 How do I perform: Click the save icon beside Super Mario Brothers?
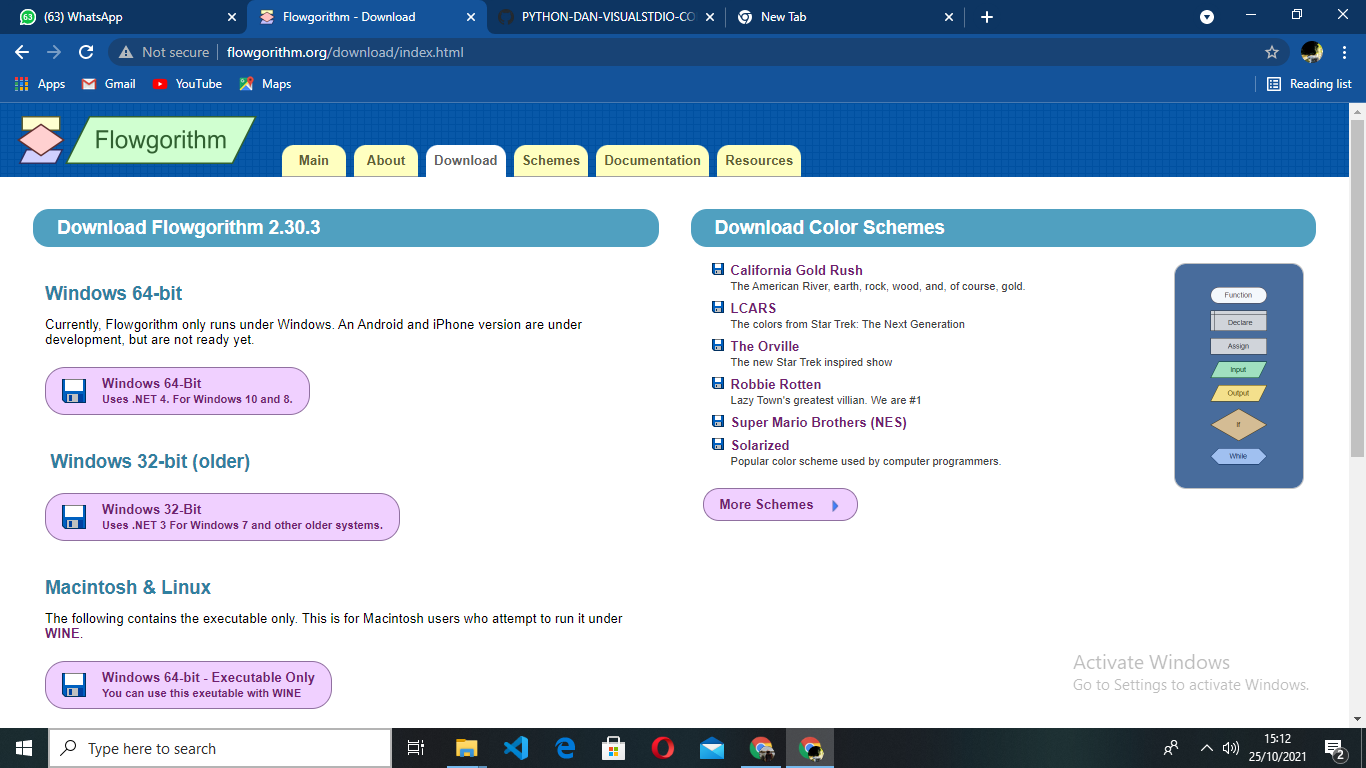click(718, 420)
